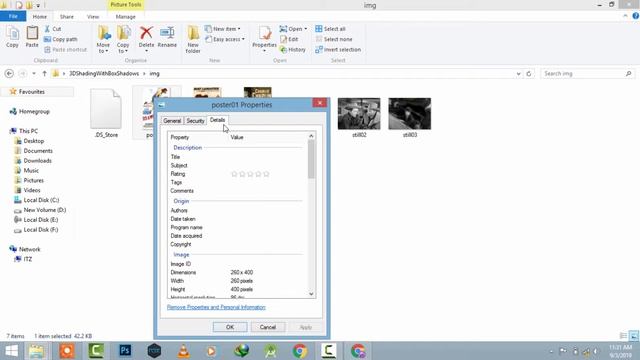The image size is (640, 360).
Task: Click the red Delete X icon
Action: 146,33
